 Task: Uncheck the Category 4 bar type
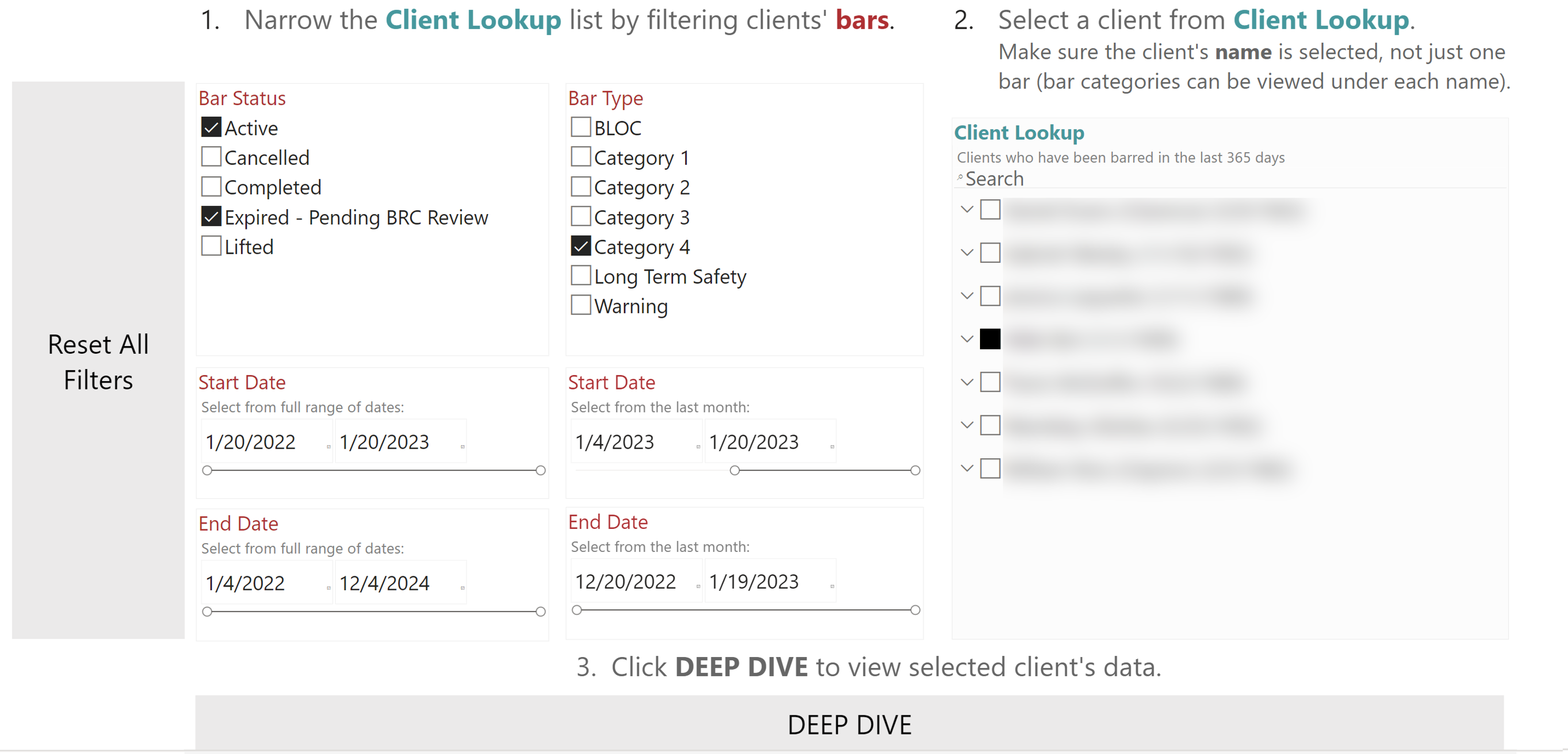tap(581, 246)
